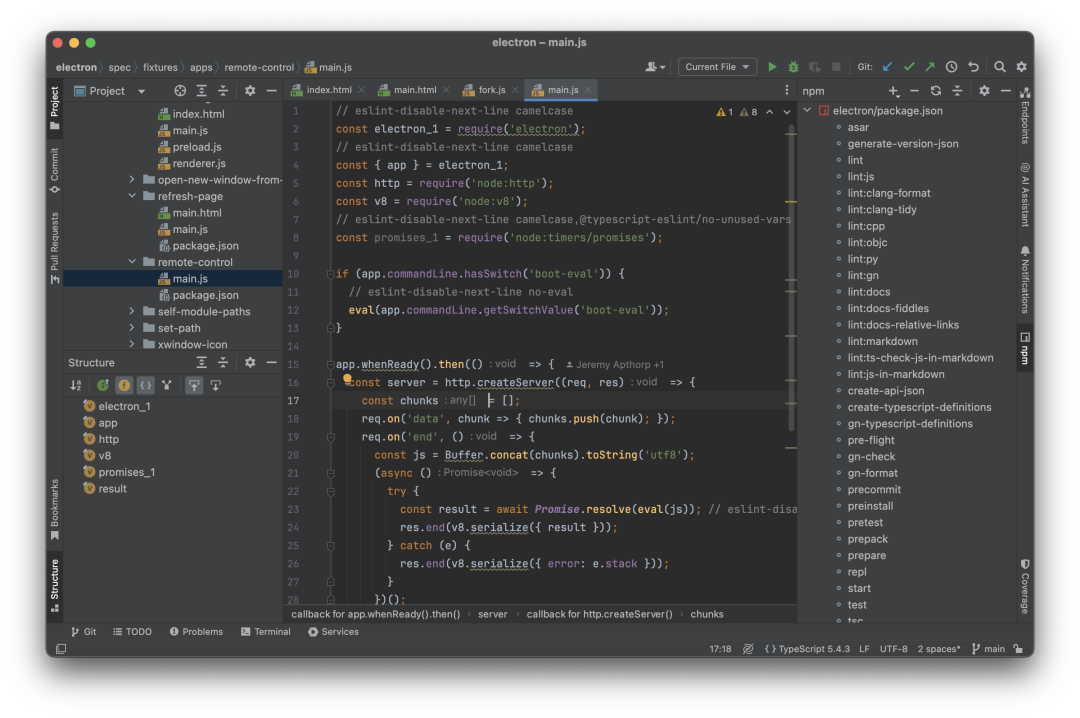Toggle sort alphabetically in Structure toolbar
Image resolution: width=1080 pixels, height=718 pixels.
pos(76,386)
